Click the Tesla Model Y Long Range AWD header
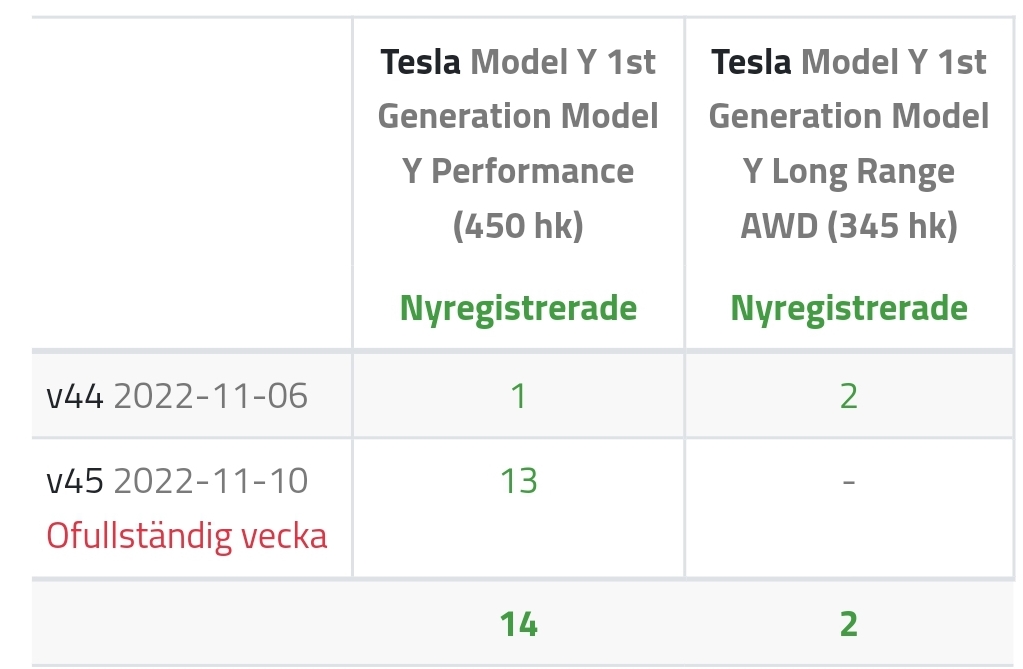 (849, 144)
